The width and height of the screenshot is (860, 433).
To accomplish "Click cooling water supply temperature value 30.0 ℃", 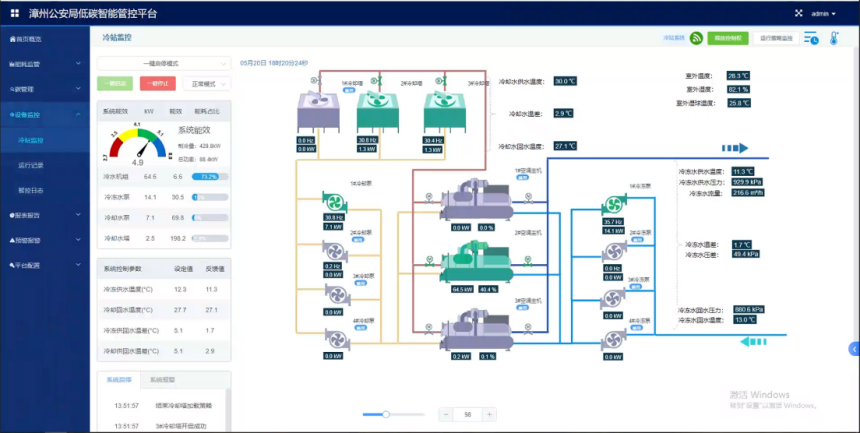I will [x=565, y=81].
